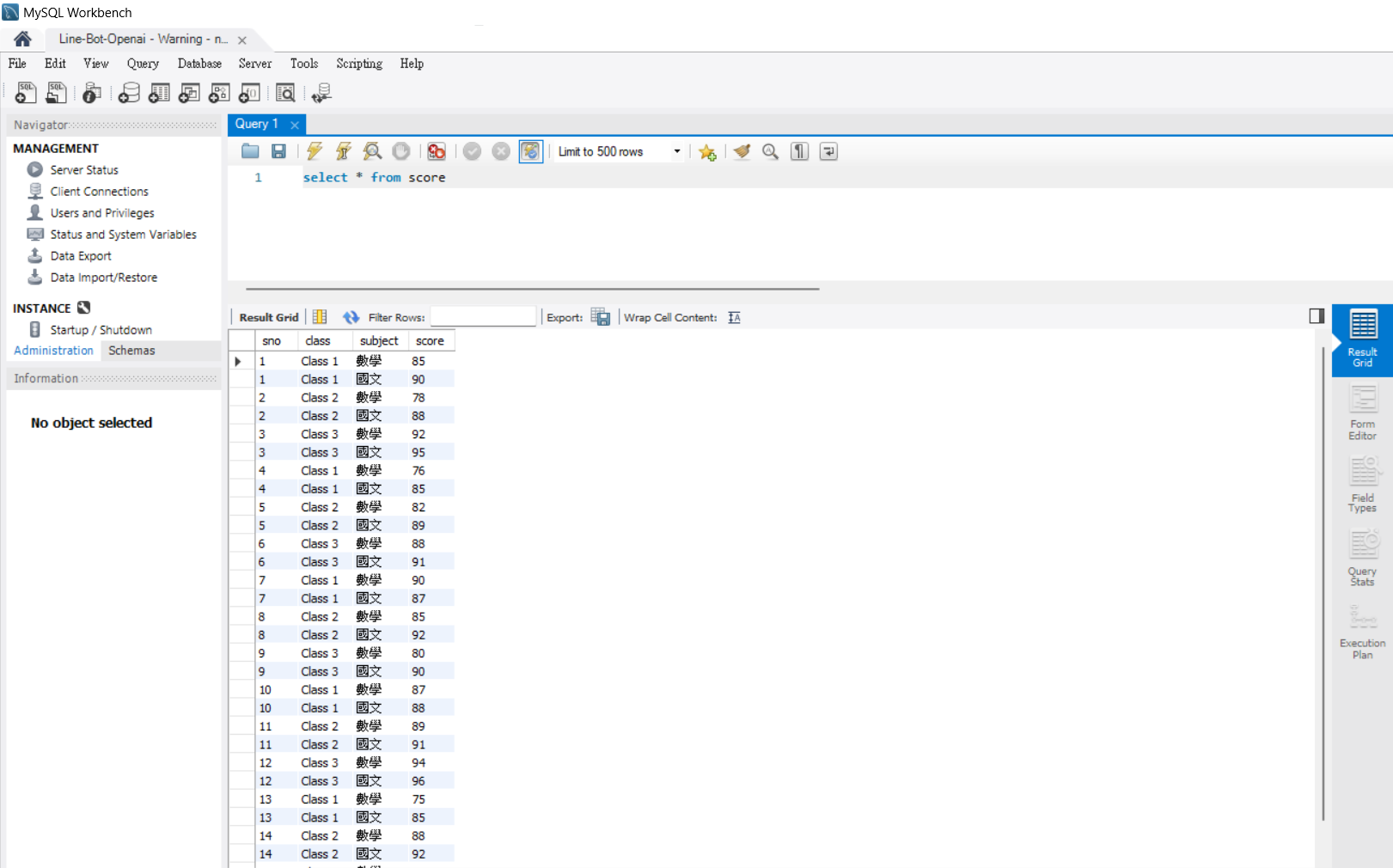Execute statement under cursor icon

[x=343, y=151]
